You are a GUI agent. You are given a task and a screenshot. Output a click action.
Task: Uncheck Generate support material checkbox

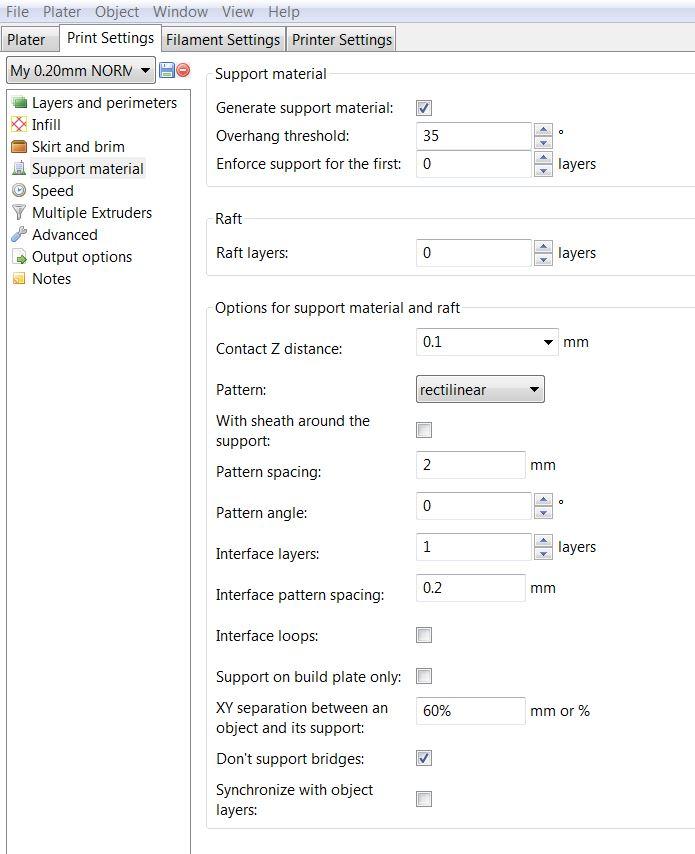tap(424, 108)
